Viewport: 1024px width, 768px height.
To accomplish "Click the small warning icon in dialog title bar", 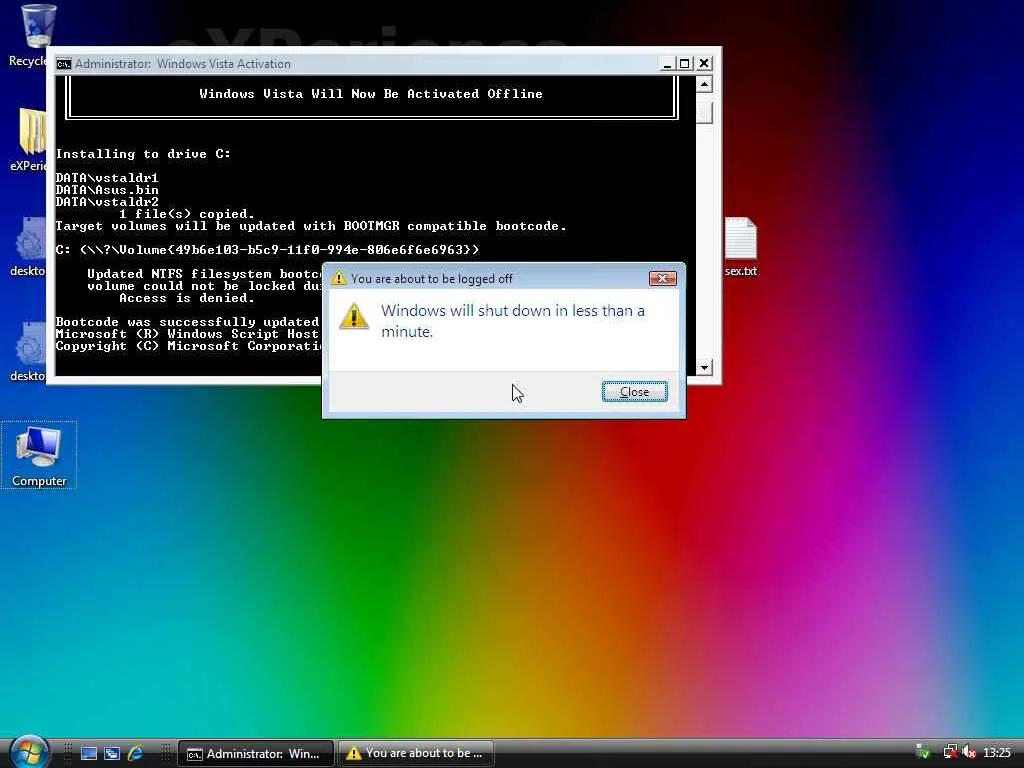I will (x=338, y=278).
